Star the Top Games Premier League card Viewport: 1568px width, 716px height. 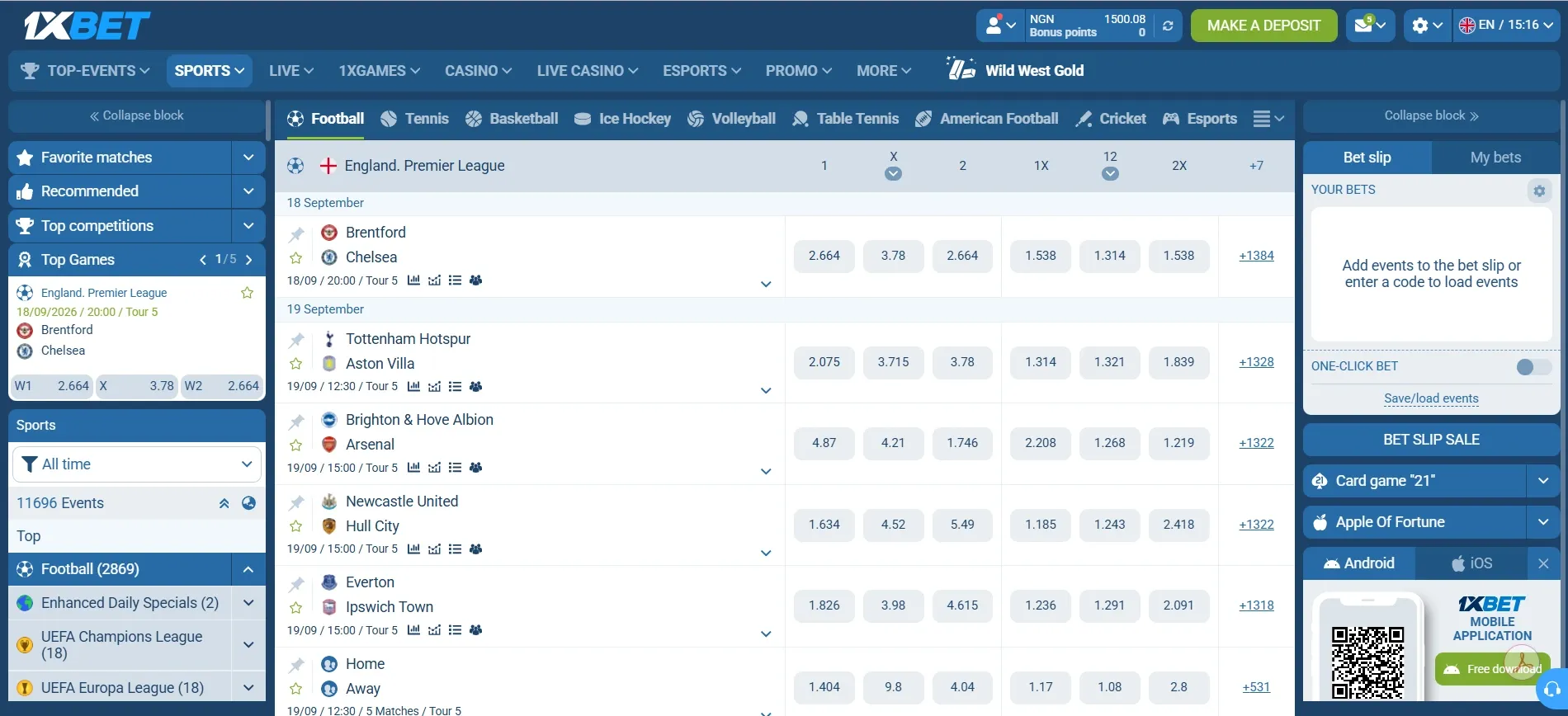click(x=247, y=293)
